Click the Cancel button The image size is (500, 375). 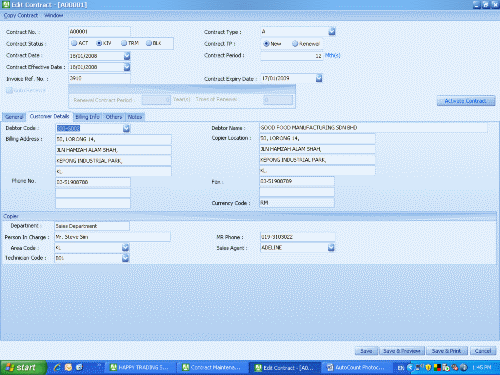483,351
